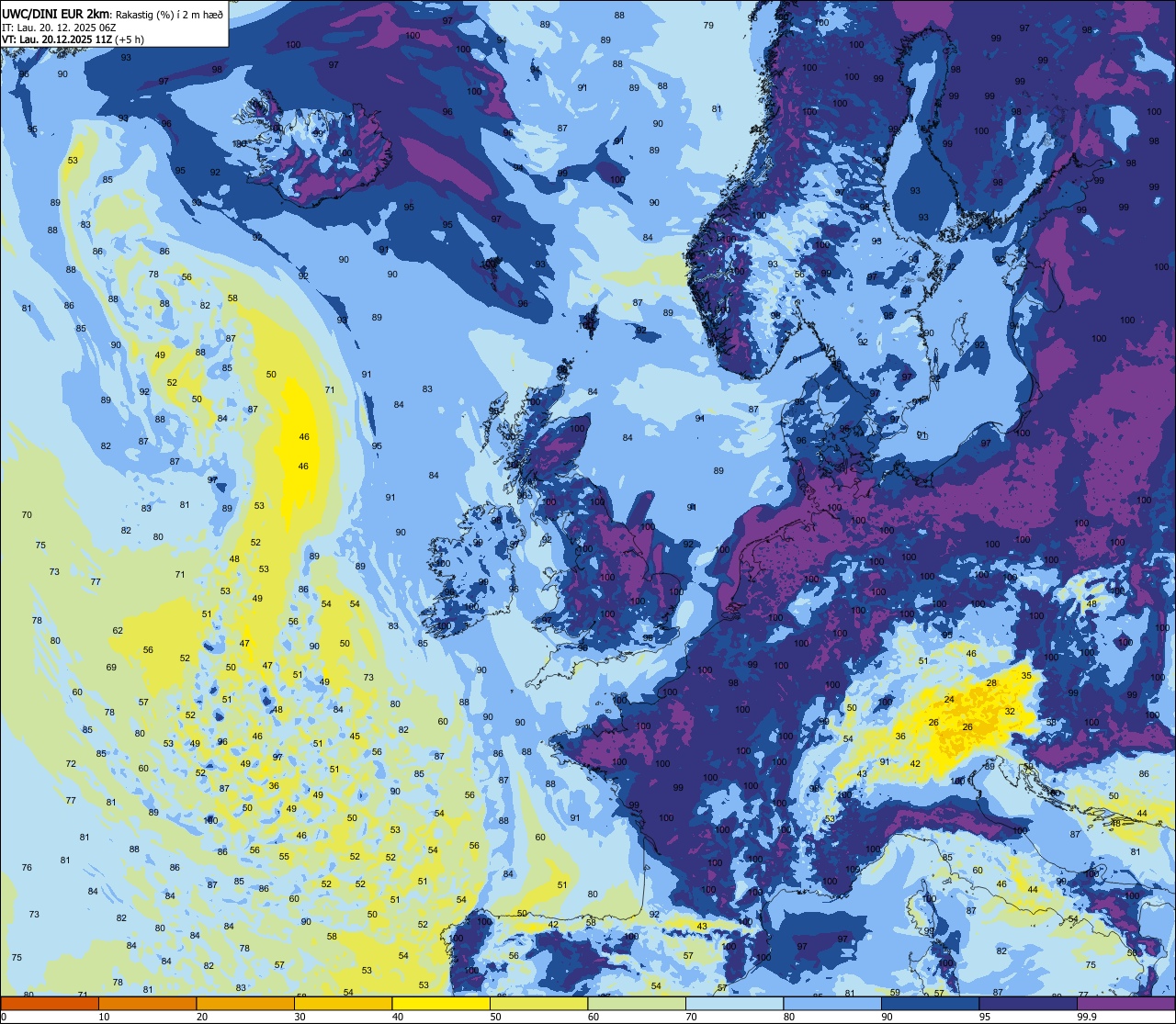1176x1024 pixels.
Task: Click the 20–30 legend color segment
Action: click(x=245, y=1004)
